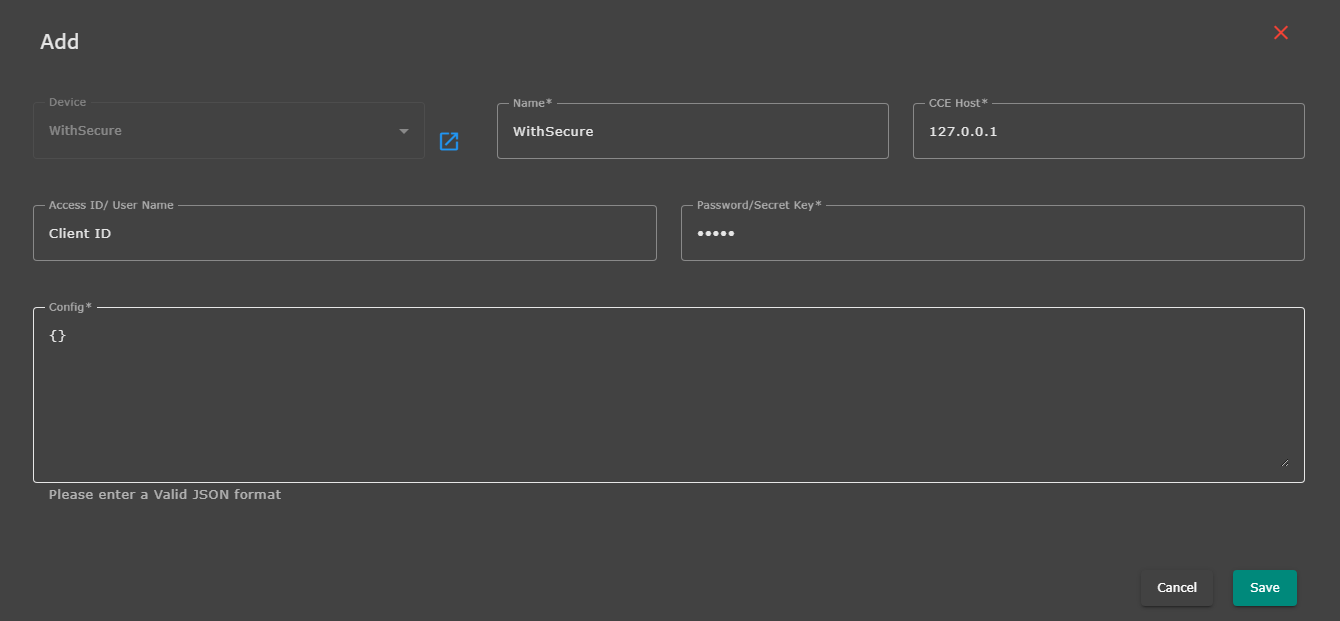Focus the Name input containing WithSecure
The width and height of the screenshot is (1340, 621).
pyautogui.click(x=692, y=131)
